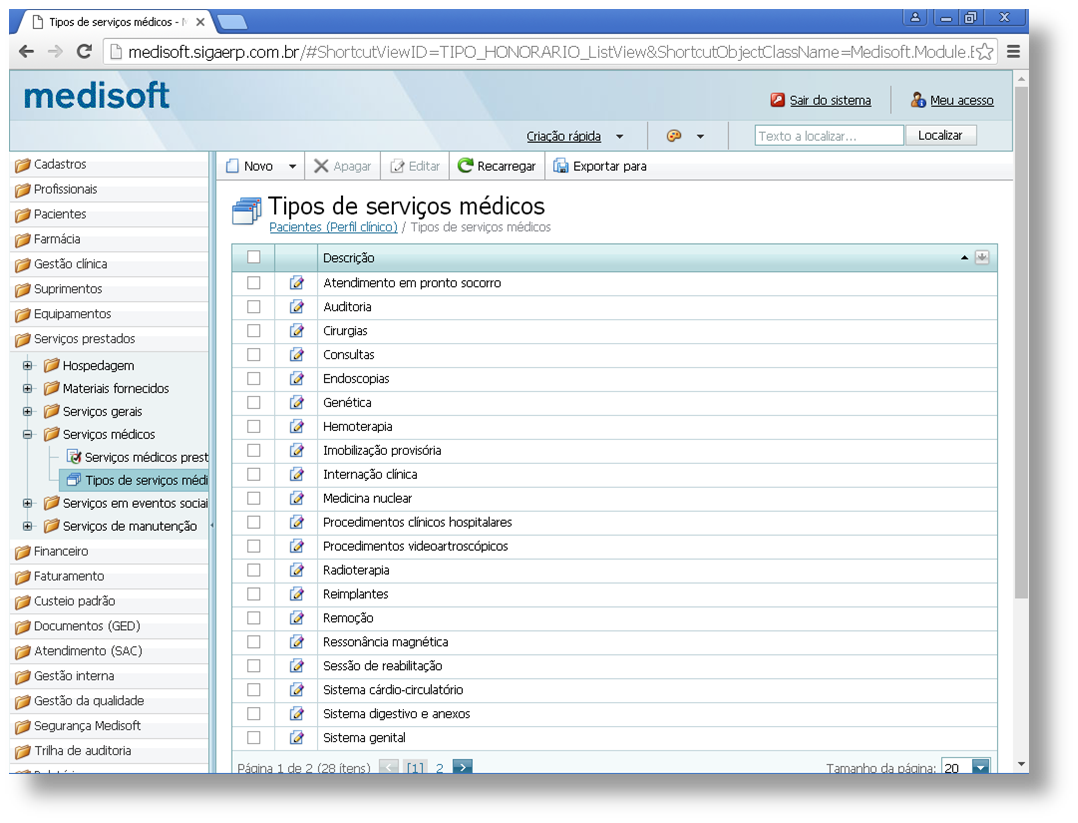Open edit icon of Cirurgias row
Screen dimensions: 1078x823
(296, 331)
